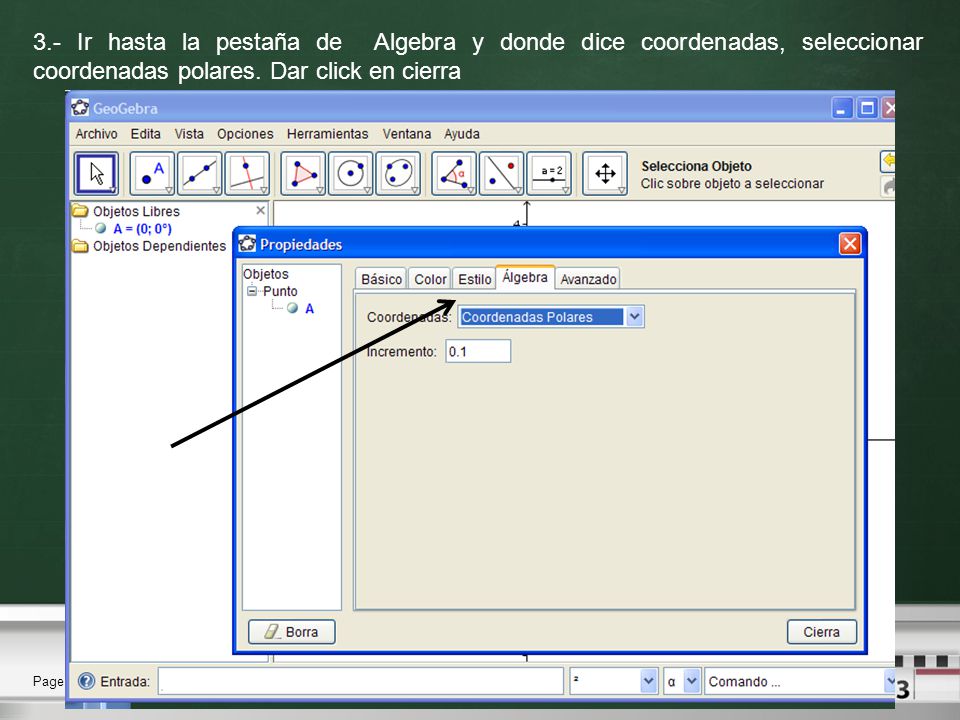
Task: Select the Perpendicular line tool
Action: pyautogui.click(x=247, y=173)
